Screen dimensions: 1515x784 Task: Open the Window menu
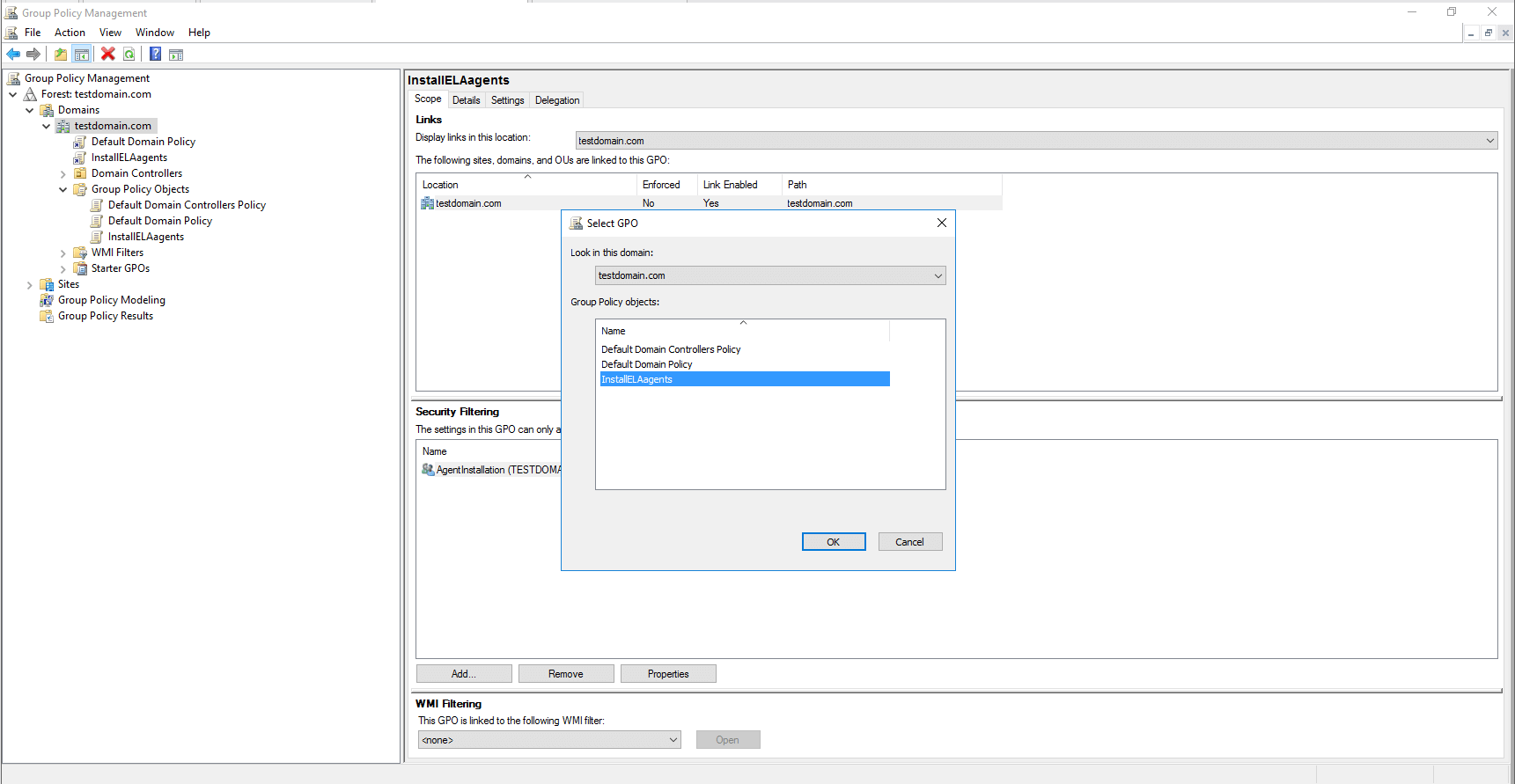coord(155,33)
